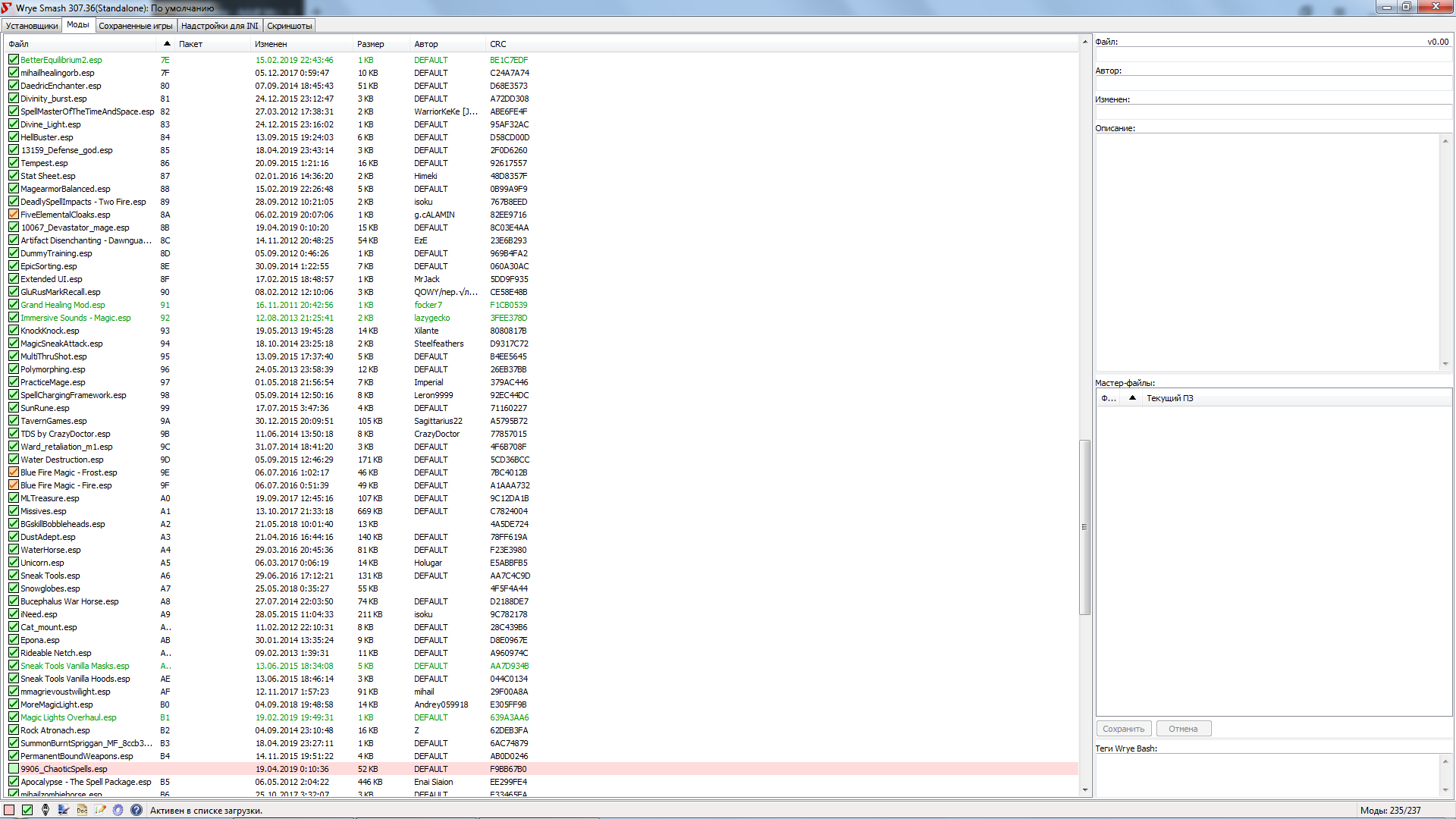Click the settings gear icon in status bar
1456x819 pixels.
click(x=118, y=810)
